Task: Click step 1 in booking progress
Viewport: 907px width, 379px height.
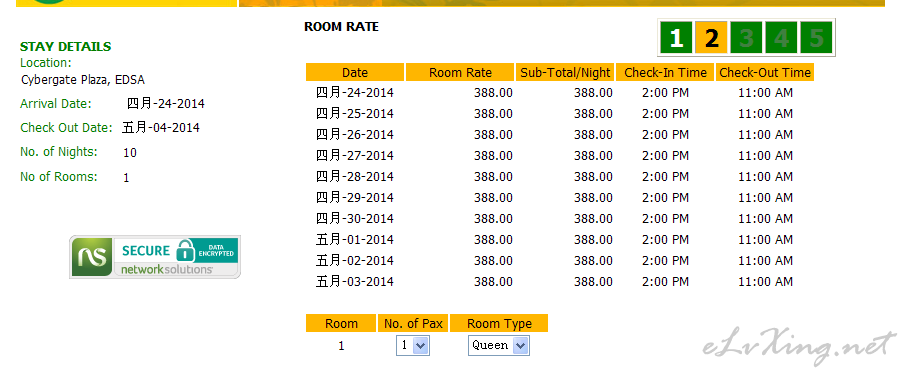Action: 676,38
